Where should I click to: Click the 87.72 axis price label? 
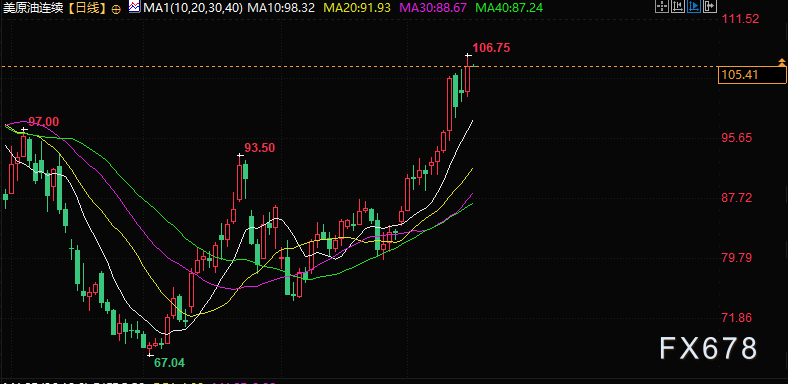coord(737,198)
